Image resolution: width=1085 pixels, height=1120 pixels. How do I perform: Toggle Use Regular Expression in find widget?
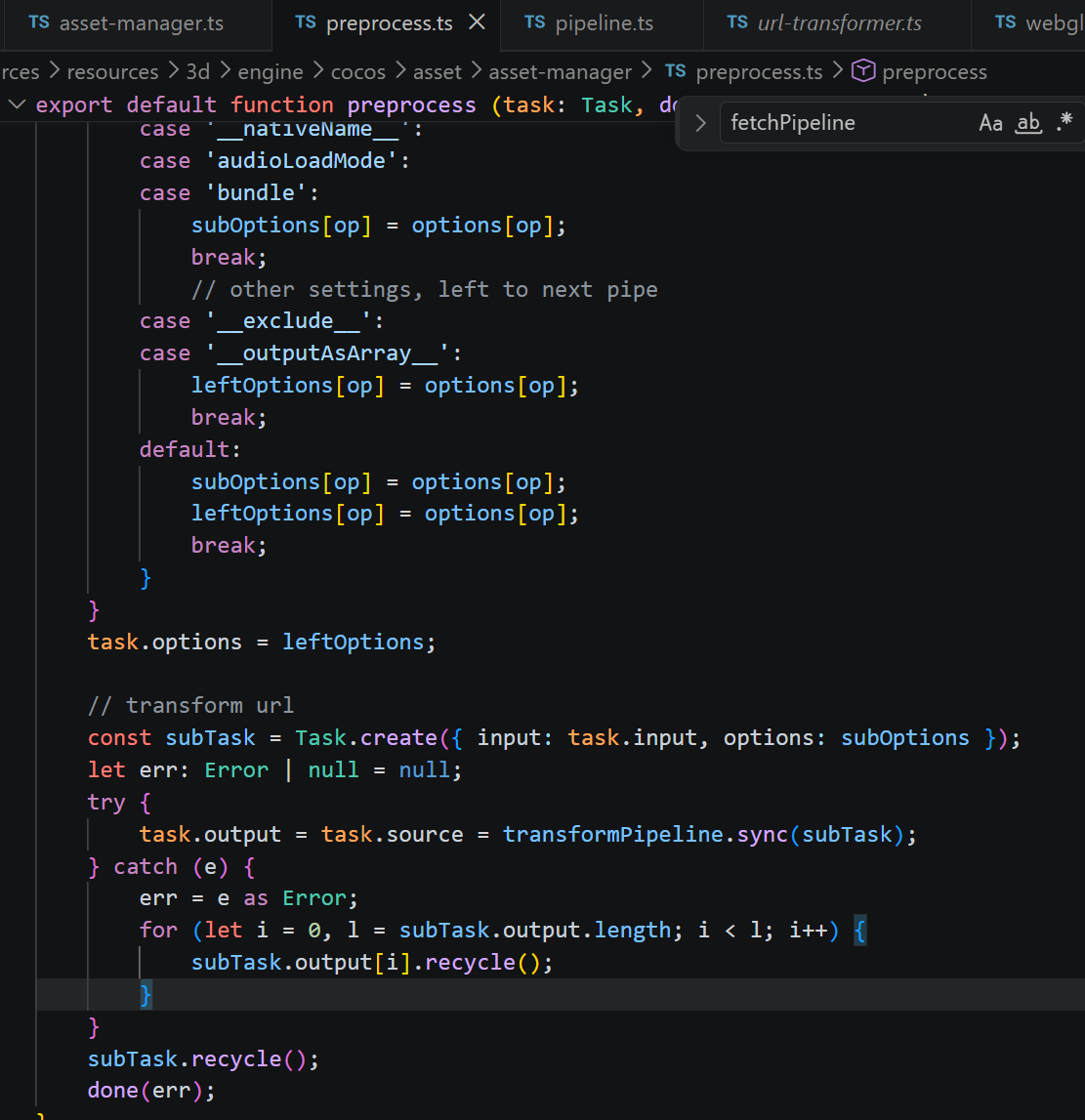click(x=1064, y=121)
